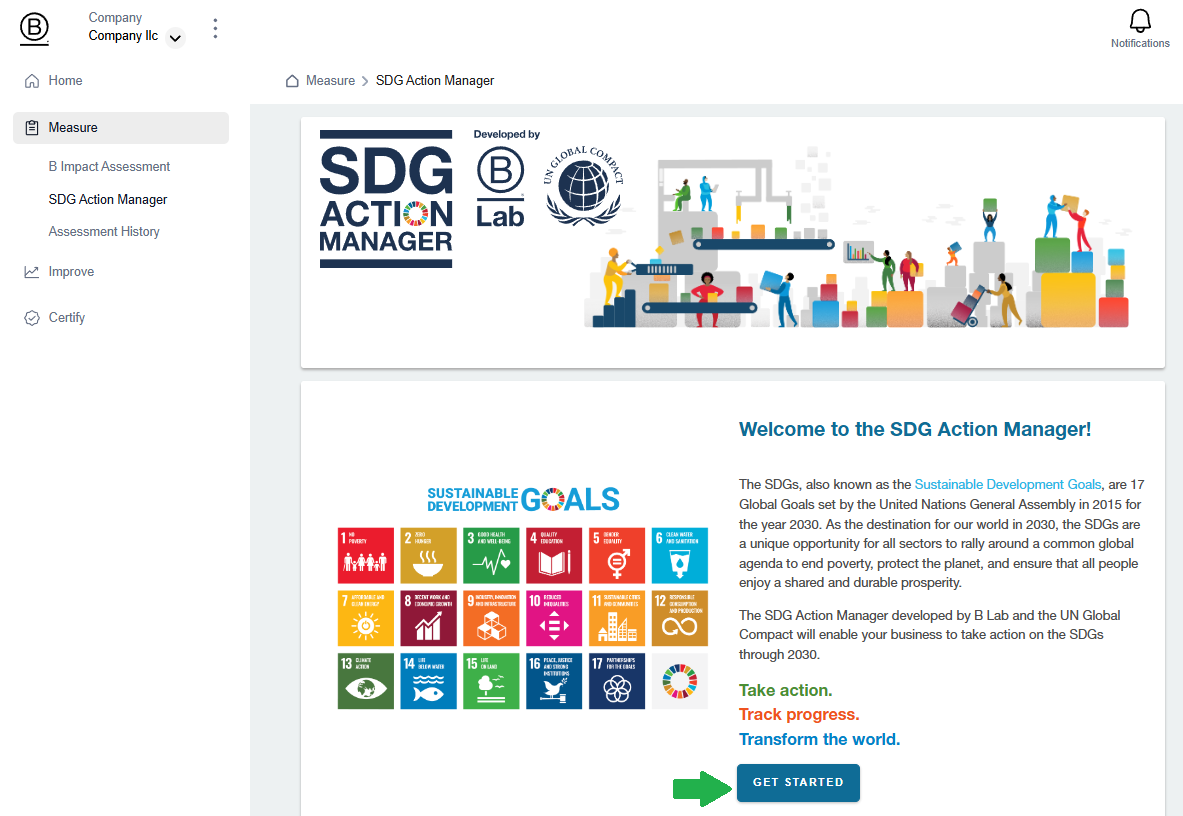Click the Sustainable Development Goals link
Screen dimensions: 1183x816
pos(1008,484)
